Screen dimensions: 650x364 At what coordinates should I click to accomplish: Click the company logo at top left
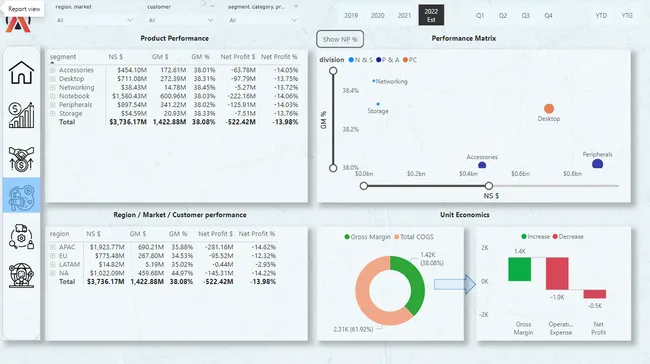tap(18, 24)
